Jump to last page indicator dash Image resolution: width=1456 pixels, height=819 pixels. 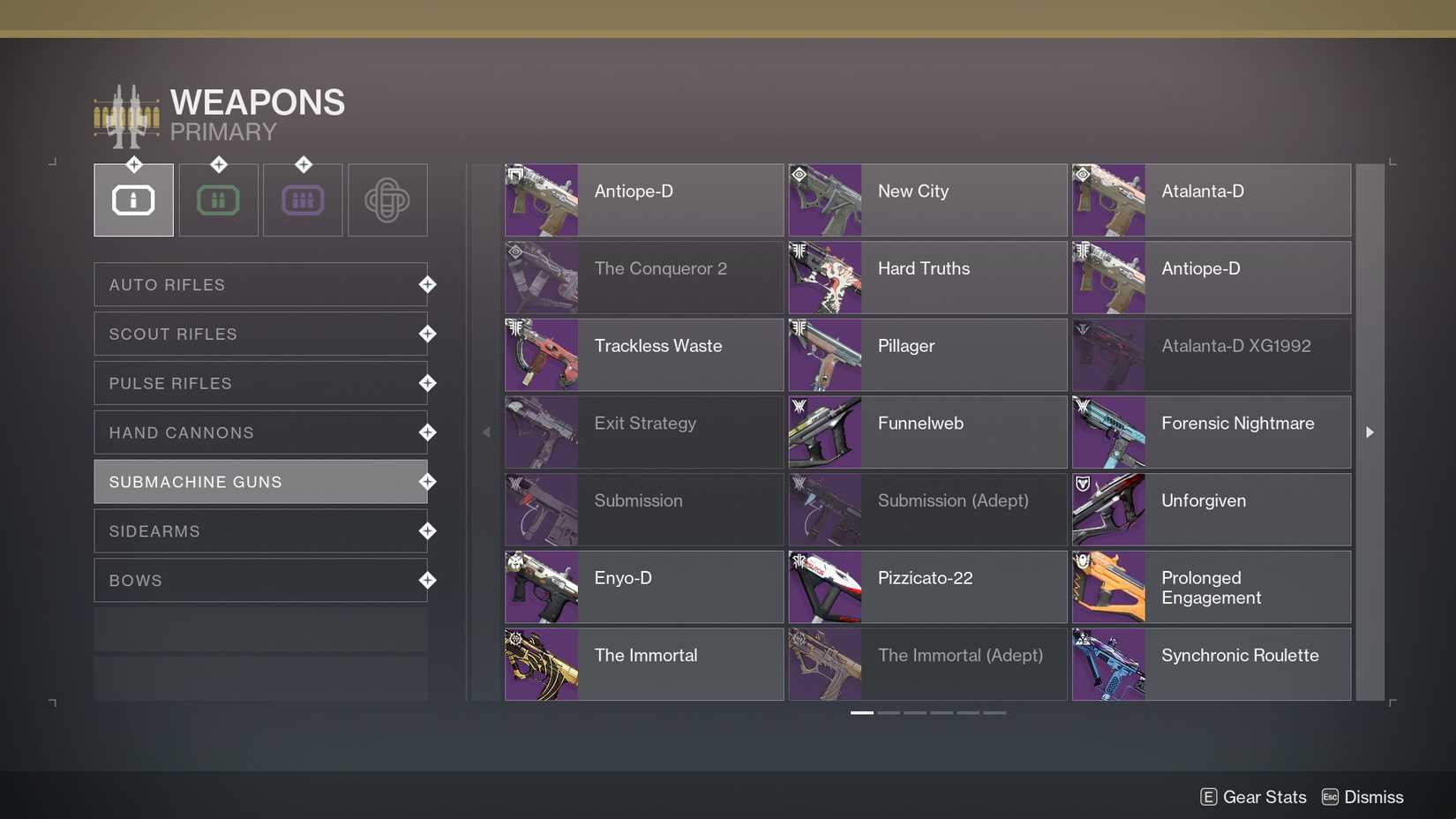pos(994,712)
